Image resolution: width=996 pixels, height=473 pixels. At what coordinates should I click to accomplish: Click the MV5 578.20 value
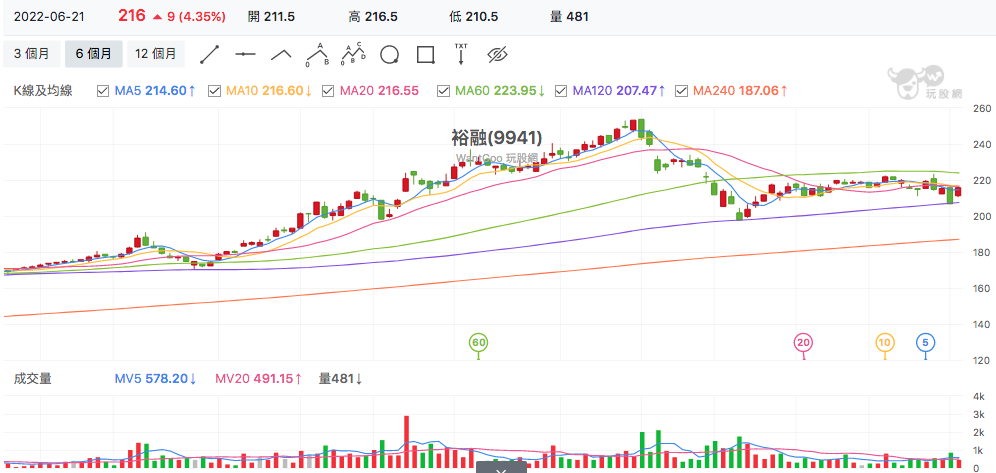pos(156,379)
